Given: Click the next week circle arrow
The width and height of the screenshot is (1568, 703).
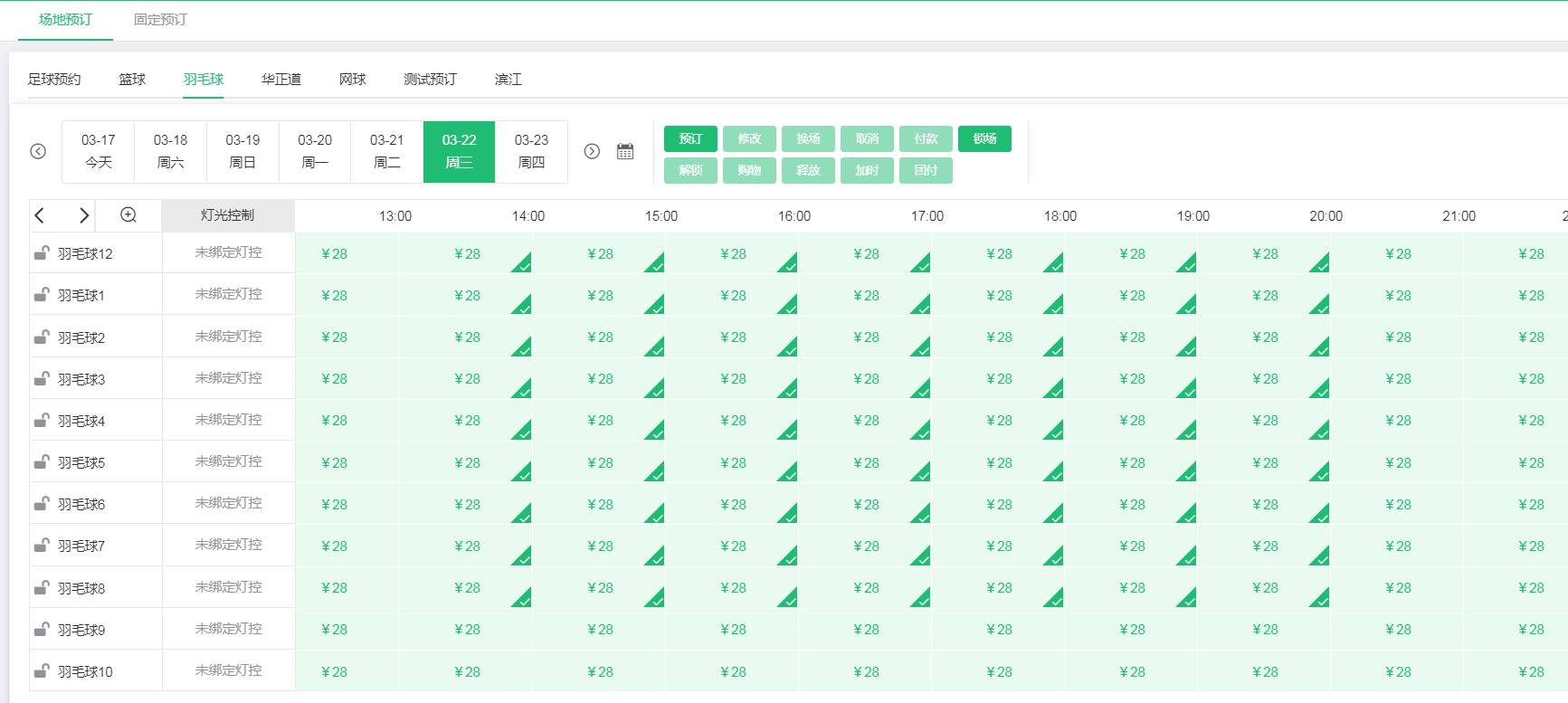Looking at the screenshot, I should point(592,151).
